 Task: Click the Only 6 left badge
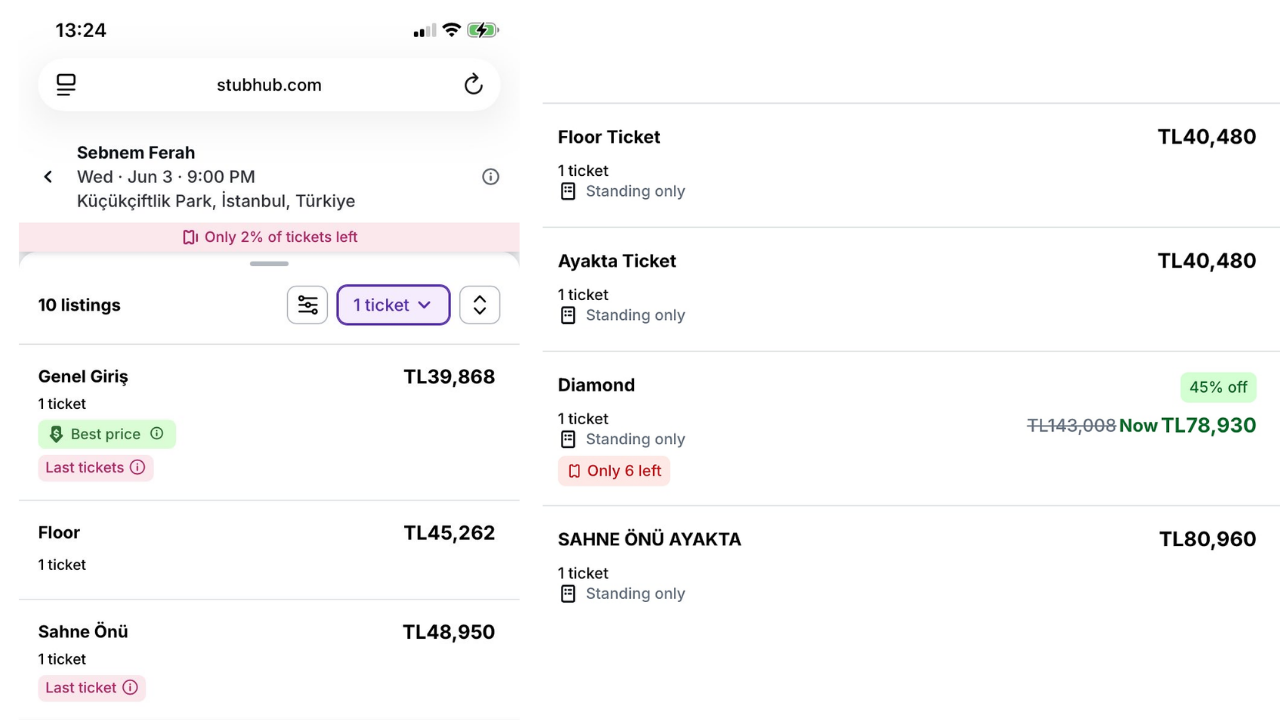tap(614, 471)
